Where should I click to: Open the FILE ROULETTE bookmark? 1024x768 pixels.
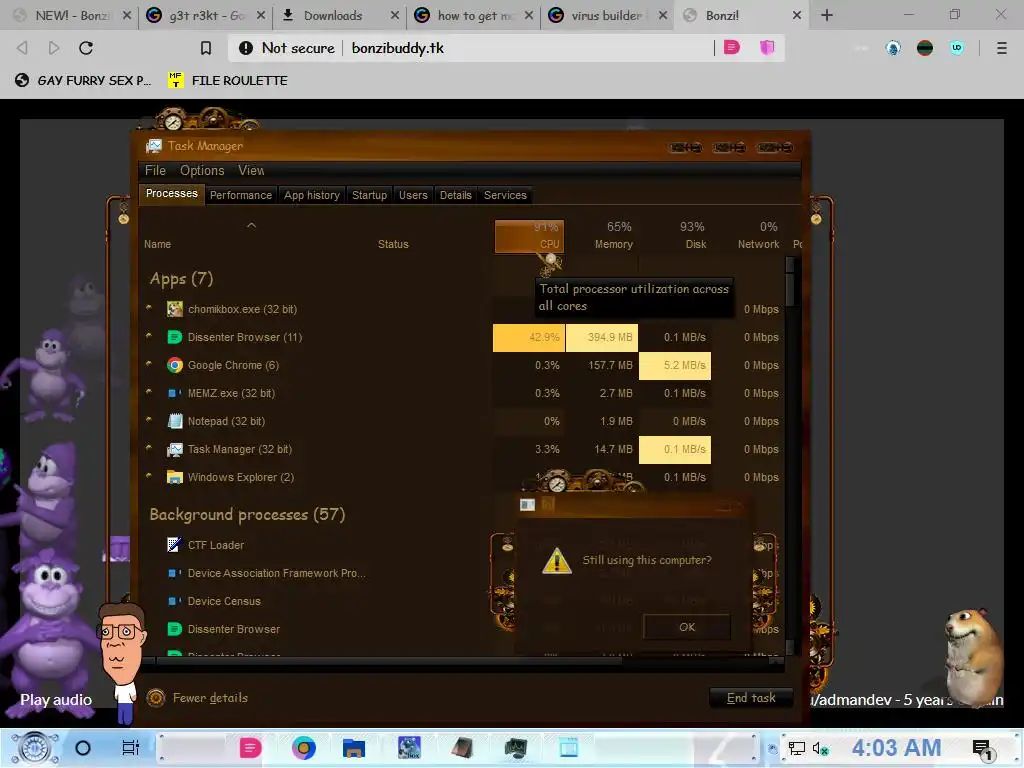click(228, 80)
